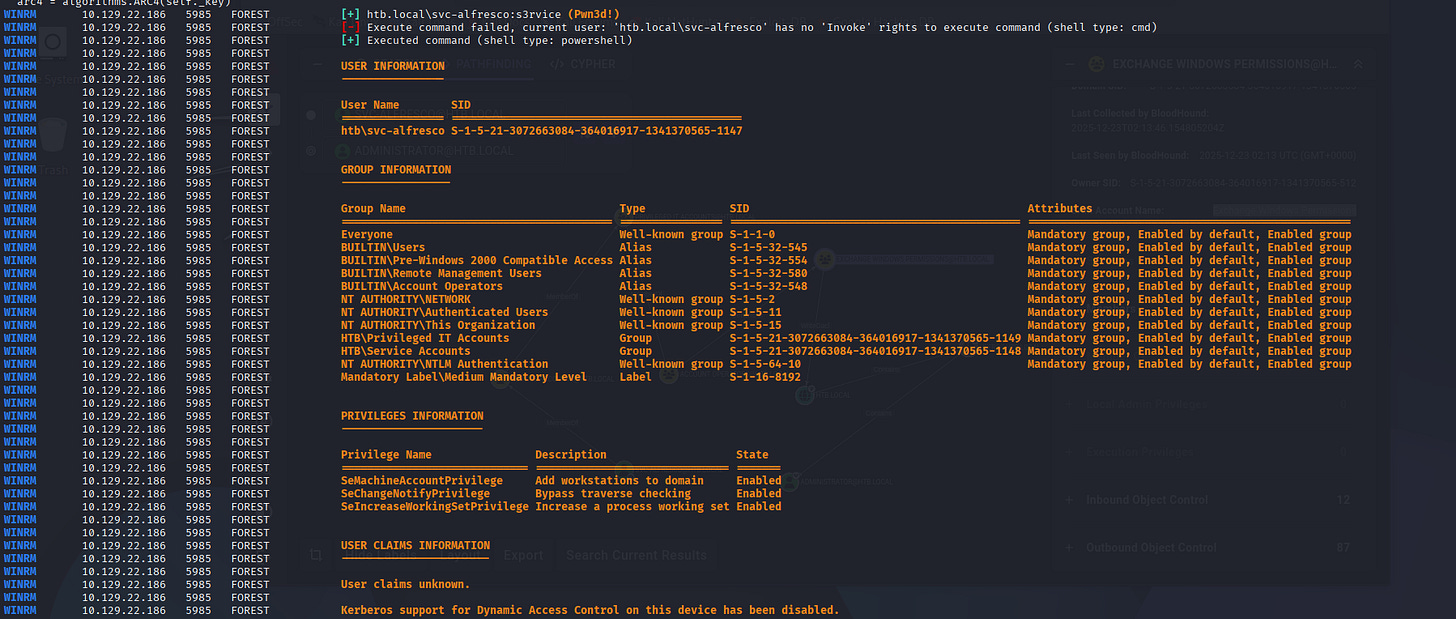Click the target icon beside ADMINISTRATOR@HTB.LOCAL
The width and height of the screenshot is (1456, 619).
click(x=312, y=150)
